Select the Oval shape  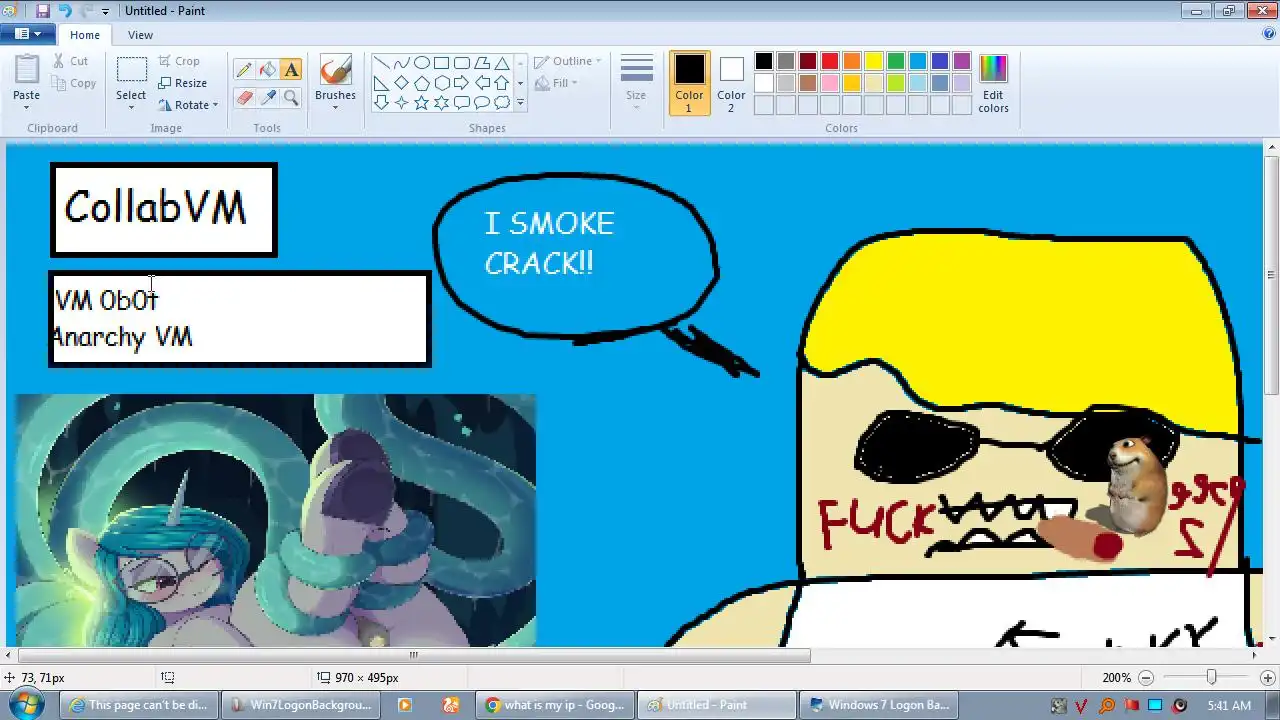pyautogui.click(x=422, y=63)
